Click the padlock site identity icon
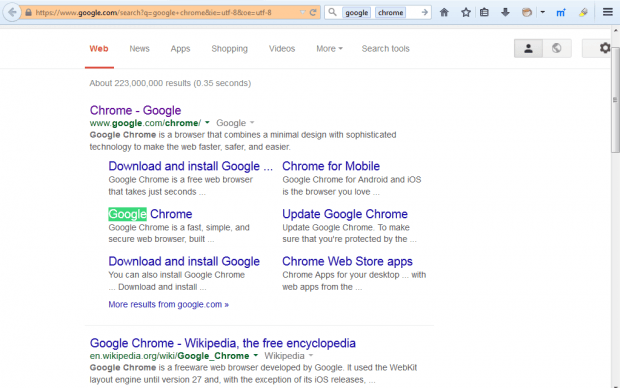Image resolution: width=620 pixels, height=388 pixels. [28, 13]
